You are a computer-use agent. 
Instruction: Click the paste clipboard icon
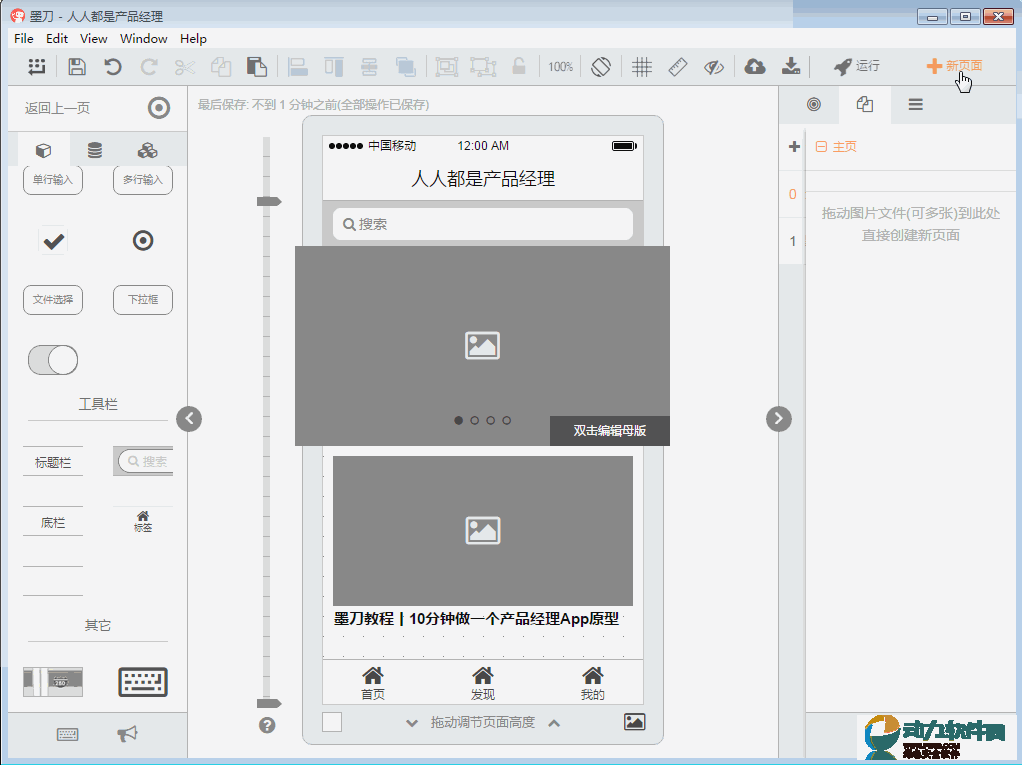pyautogui.click(x=257, y=66)
